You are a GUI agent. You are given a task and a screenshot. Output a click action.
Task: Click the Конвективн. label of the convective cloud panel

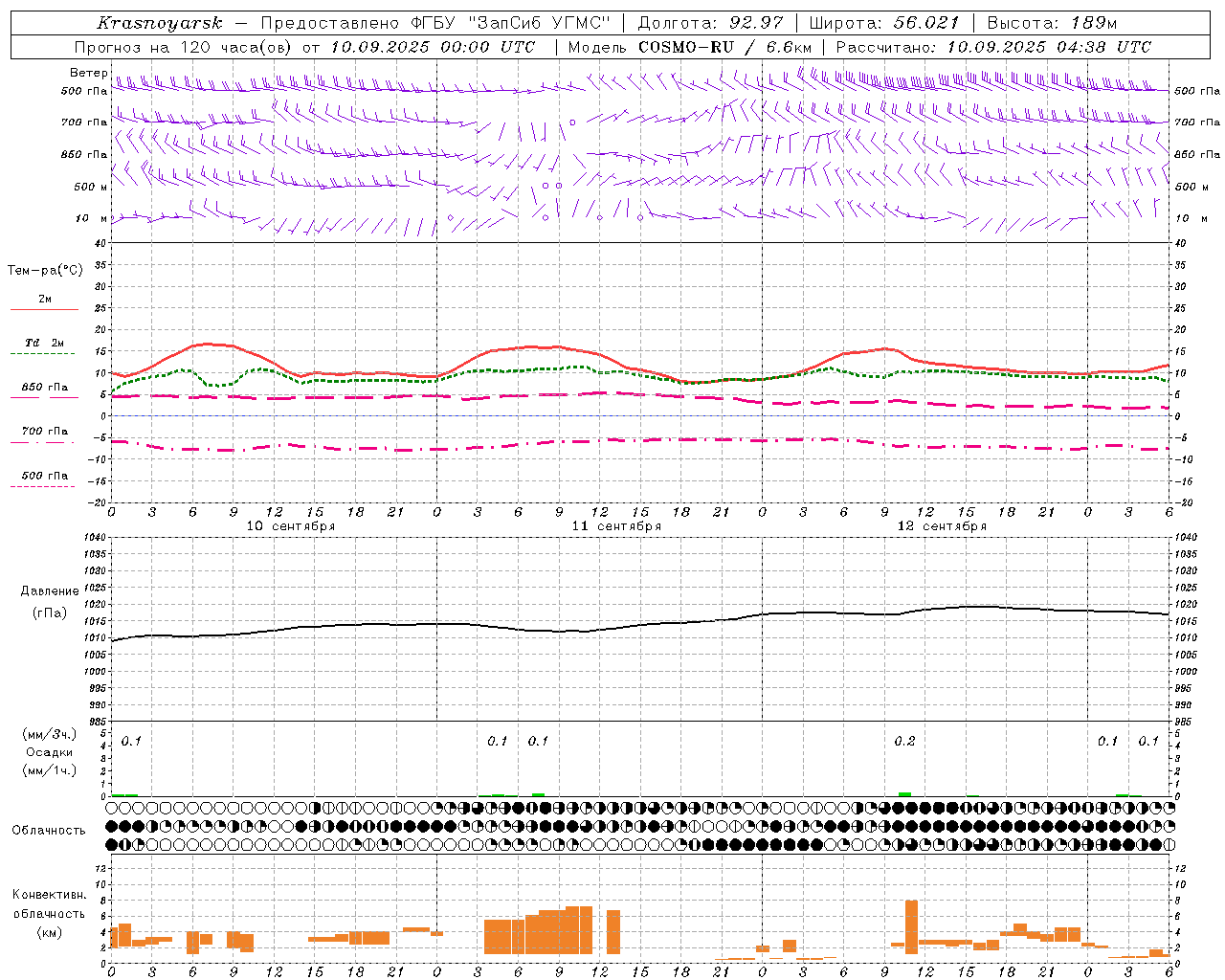point(50,895)
